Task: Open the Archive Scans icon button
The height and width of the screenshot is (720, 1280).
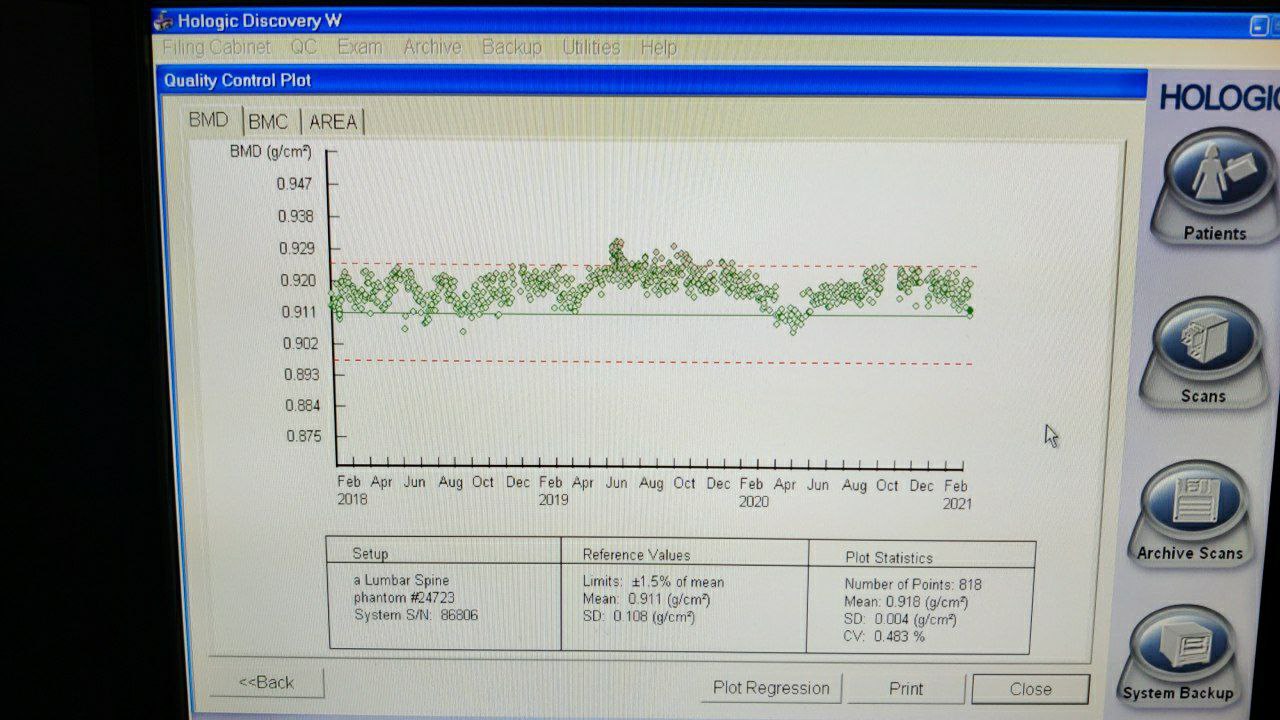Action: [x=1189, y=513]
